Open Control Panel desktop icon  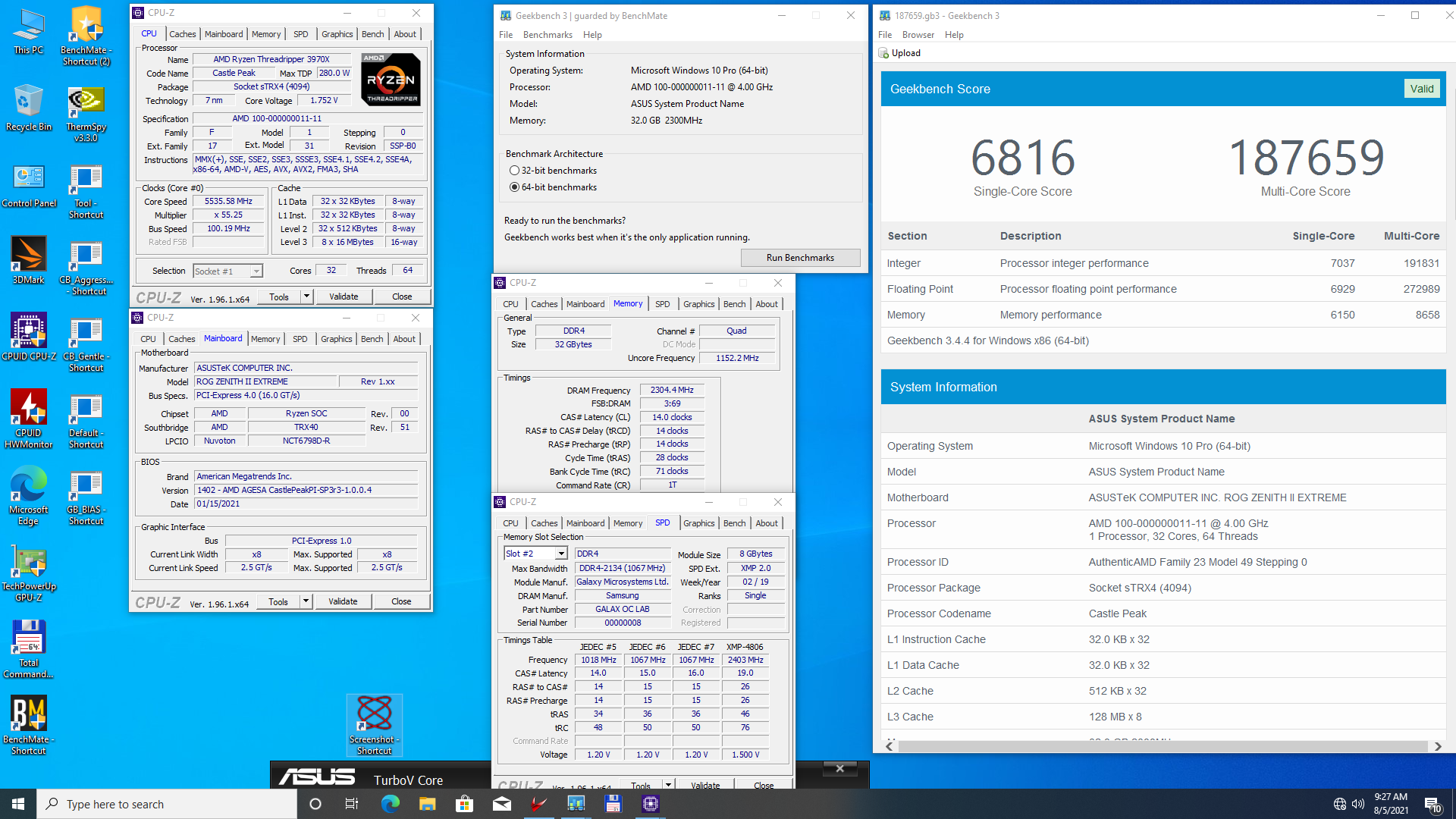(x=29, y=184)
